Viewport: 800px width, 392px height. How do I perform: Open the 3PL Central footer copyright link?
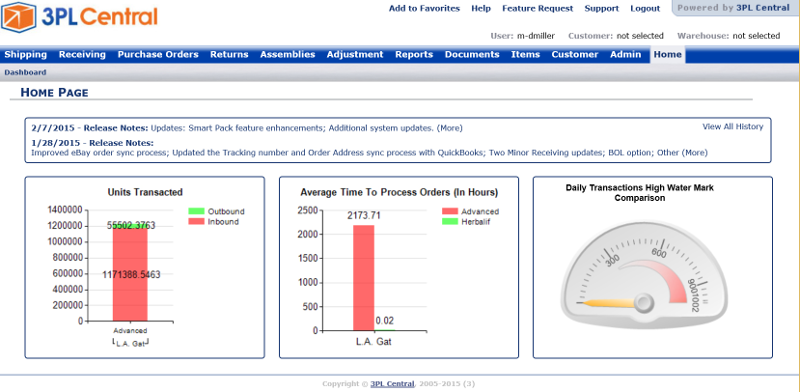point(392,384)
